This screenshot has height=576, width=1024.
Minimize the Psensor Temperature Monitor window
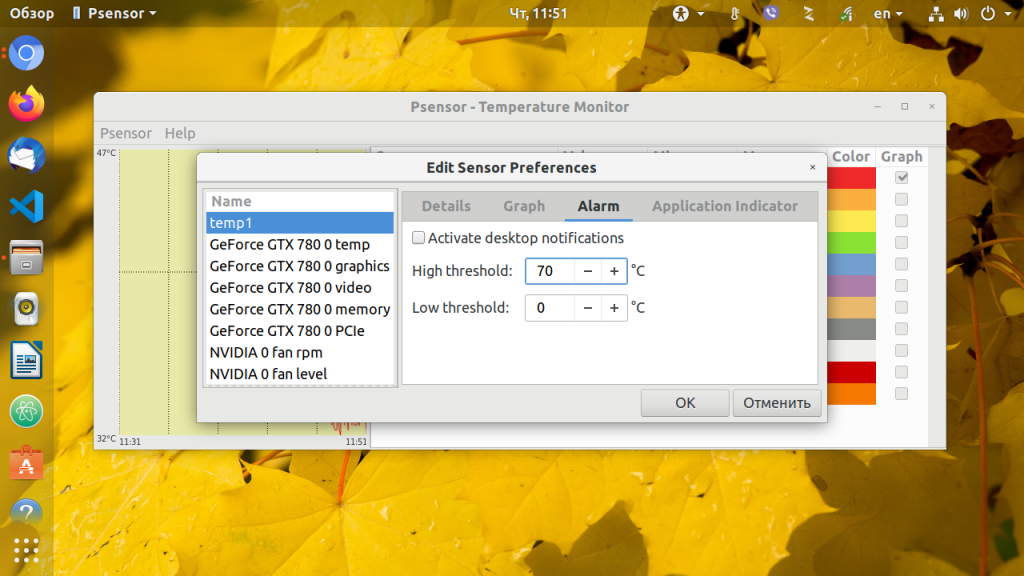pos(878,106)
